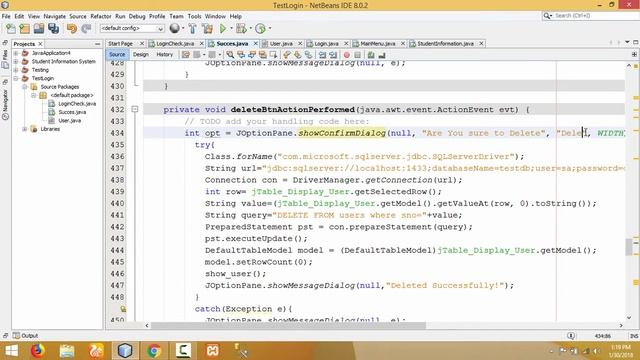Open the File menu
This screenshot has height=360, width=640.
[6, 16]
